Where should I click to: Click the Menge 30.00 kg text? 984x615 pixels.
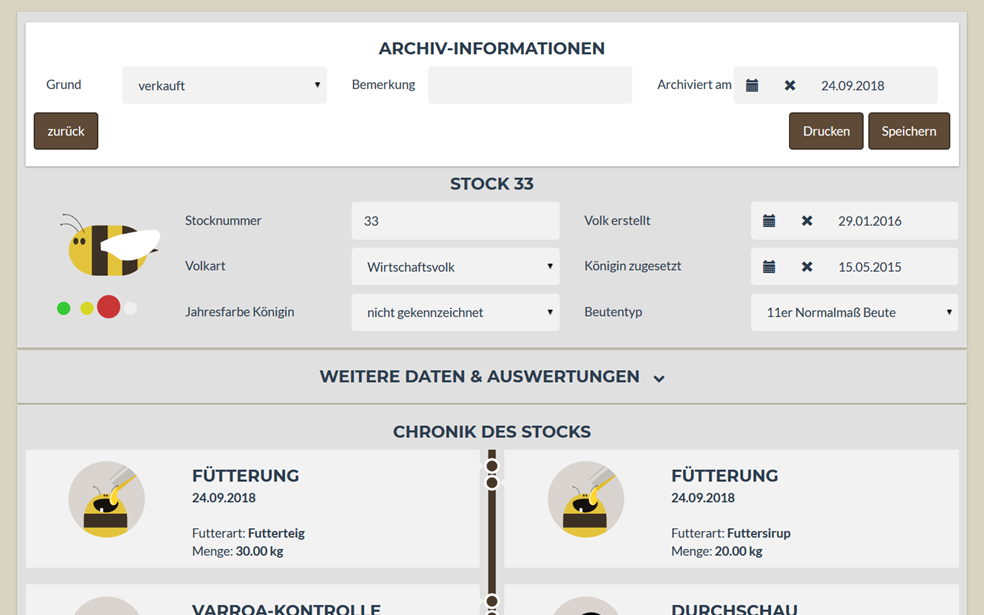(x=238, y=552)
